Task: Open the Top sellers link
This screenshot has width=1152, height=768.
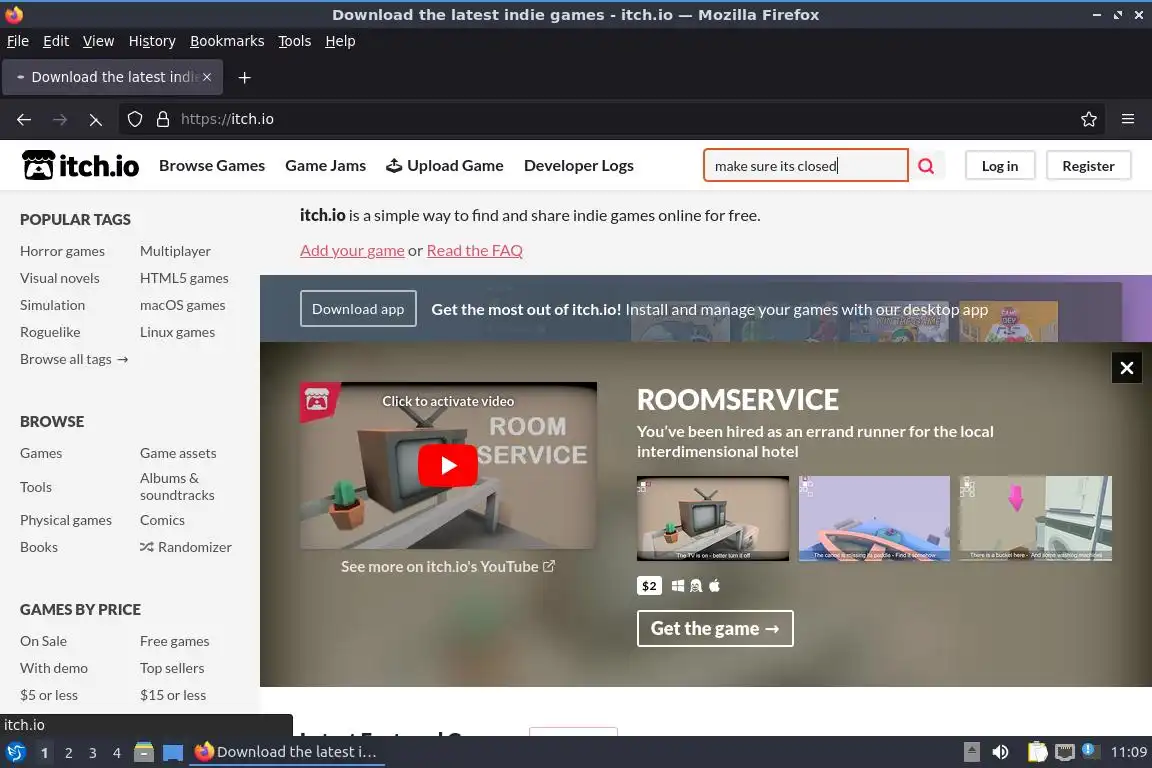Action: [x=172, y=669]
